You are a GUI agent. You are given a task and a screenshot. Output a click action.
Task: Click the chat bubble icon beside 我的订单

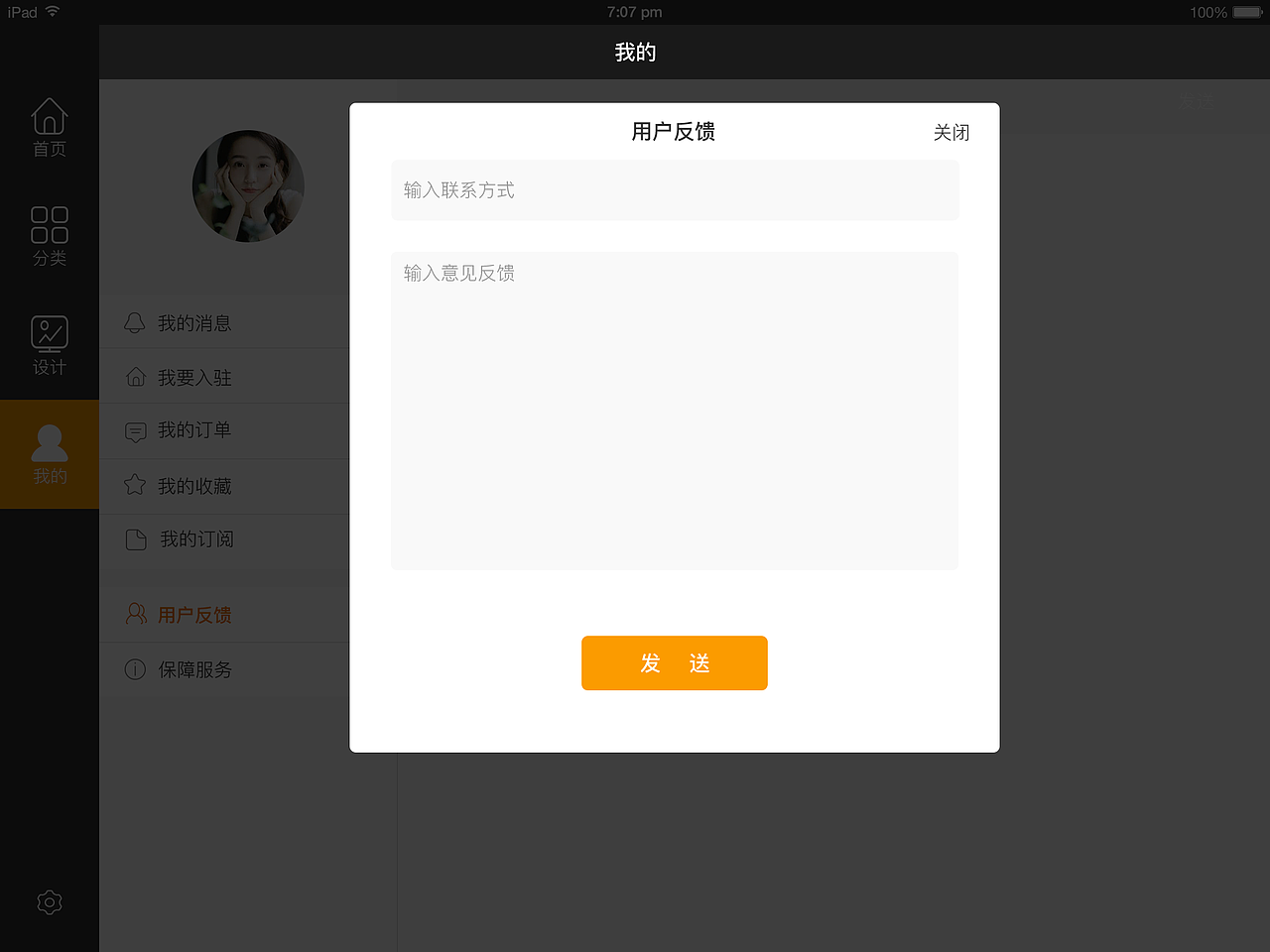coord(136,431)
